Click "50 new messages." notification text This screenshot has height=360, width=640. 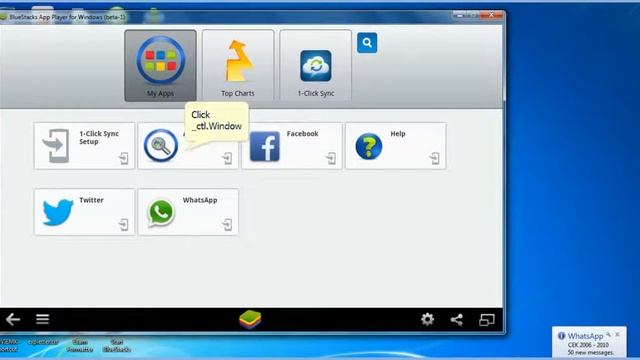coord(590,352)
